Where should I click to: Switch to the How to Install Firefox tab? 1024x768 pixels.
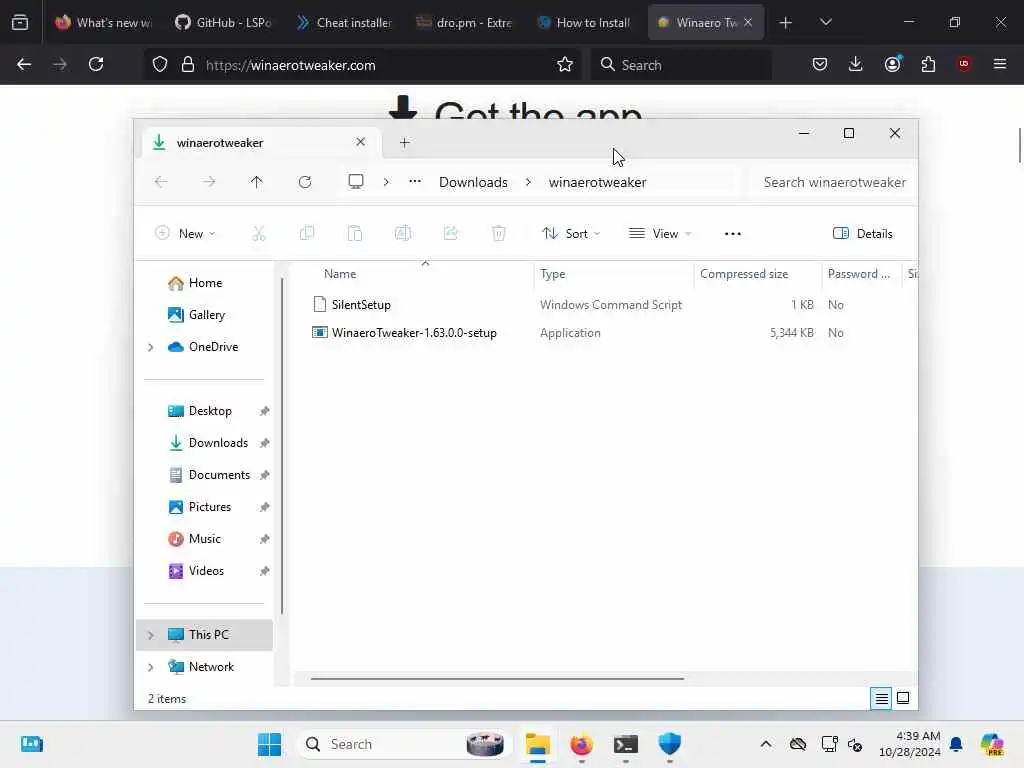[584, 22]
